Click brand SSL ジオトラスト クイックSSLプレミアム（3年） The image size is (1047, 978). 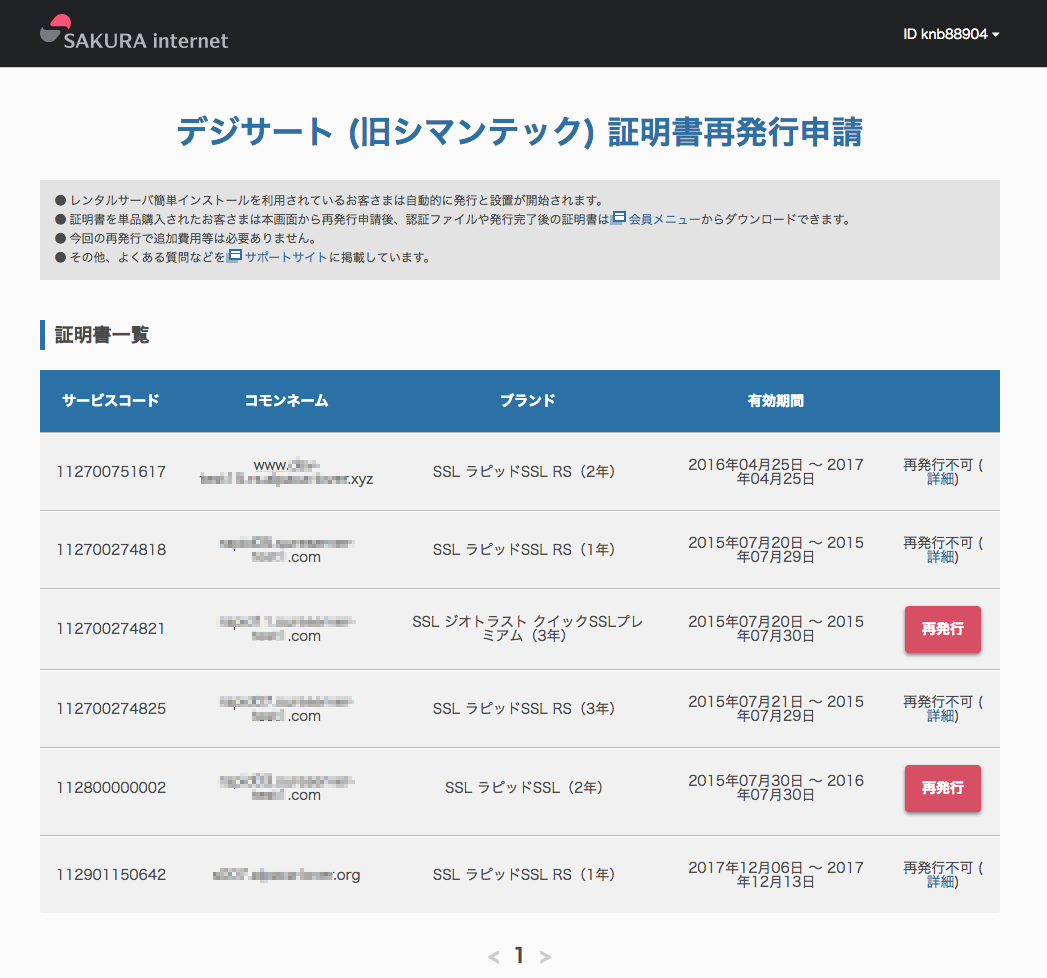527,628
